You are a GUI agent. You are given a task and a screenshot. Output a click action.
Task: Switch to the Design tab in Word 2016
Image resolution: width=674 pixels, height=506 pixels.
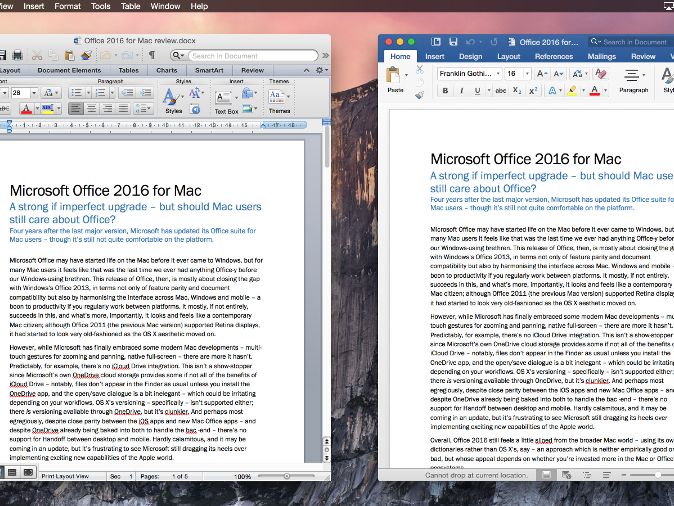click(470, 56)
